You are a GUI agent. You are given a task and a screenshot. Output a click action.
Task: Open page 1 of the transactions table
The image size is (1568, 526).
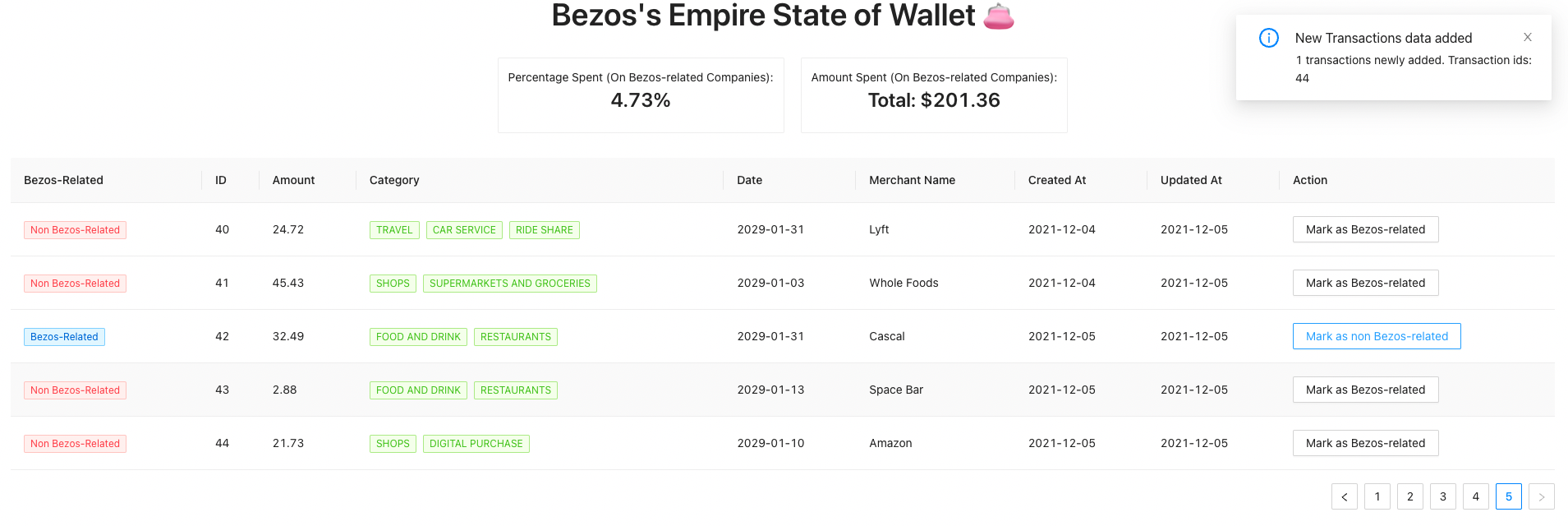pos(1377,496)
